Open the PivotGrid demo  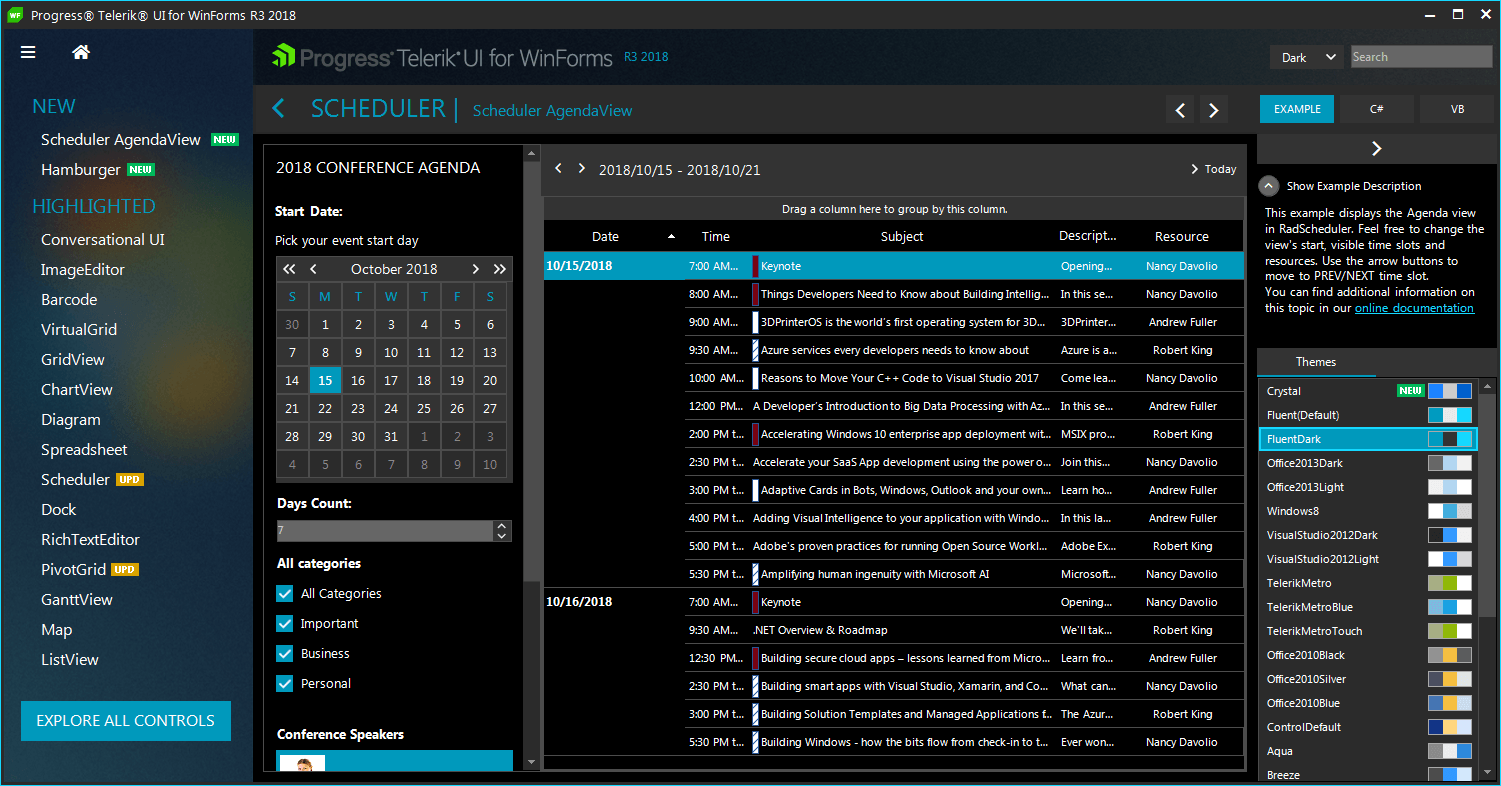[x=73, y=570]
